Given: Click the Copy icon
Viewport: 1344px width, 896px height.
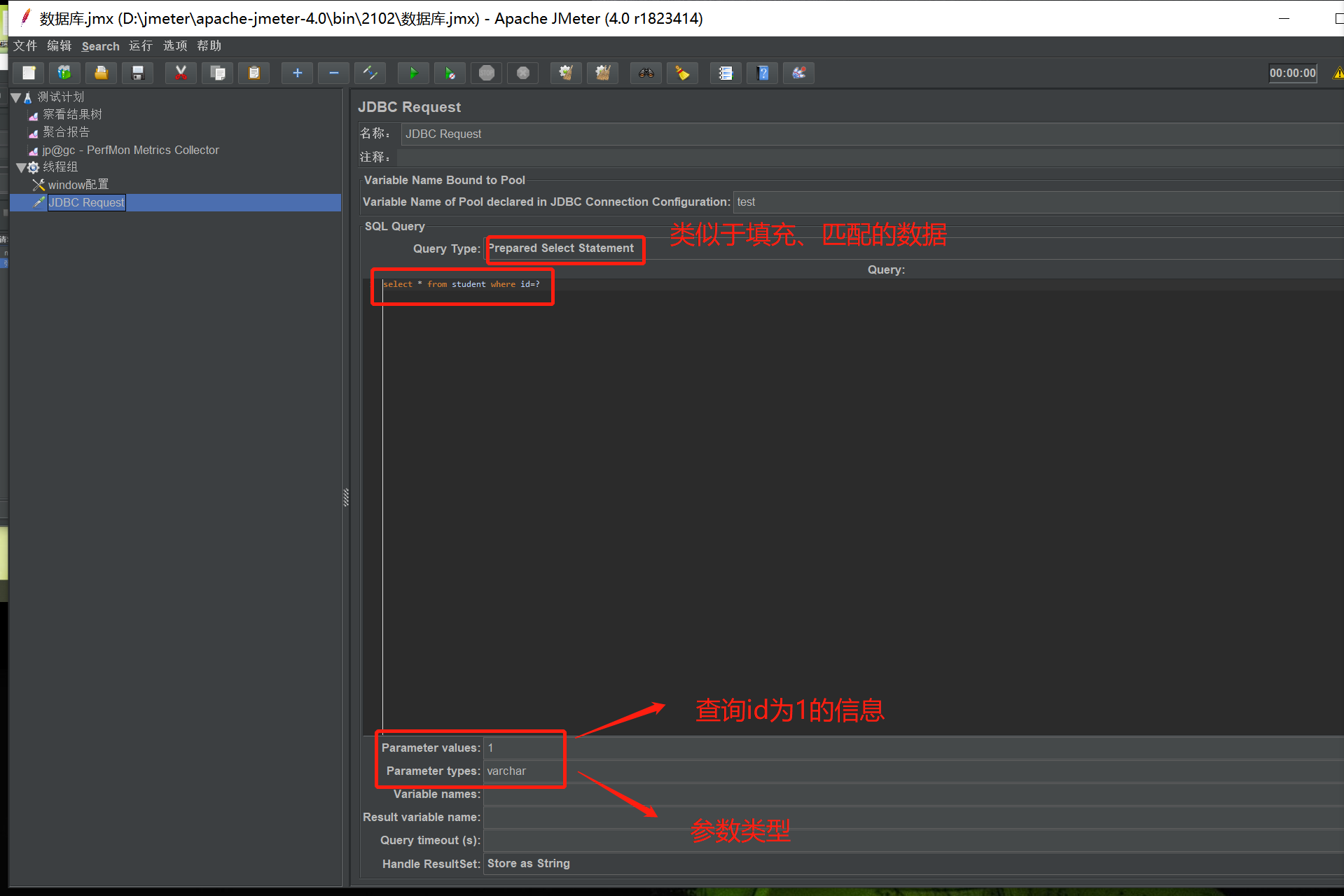Looking at the screenshot, I should point(218,73).
